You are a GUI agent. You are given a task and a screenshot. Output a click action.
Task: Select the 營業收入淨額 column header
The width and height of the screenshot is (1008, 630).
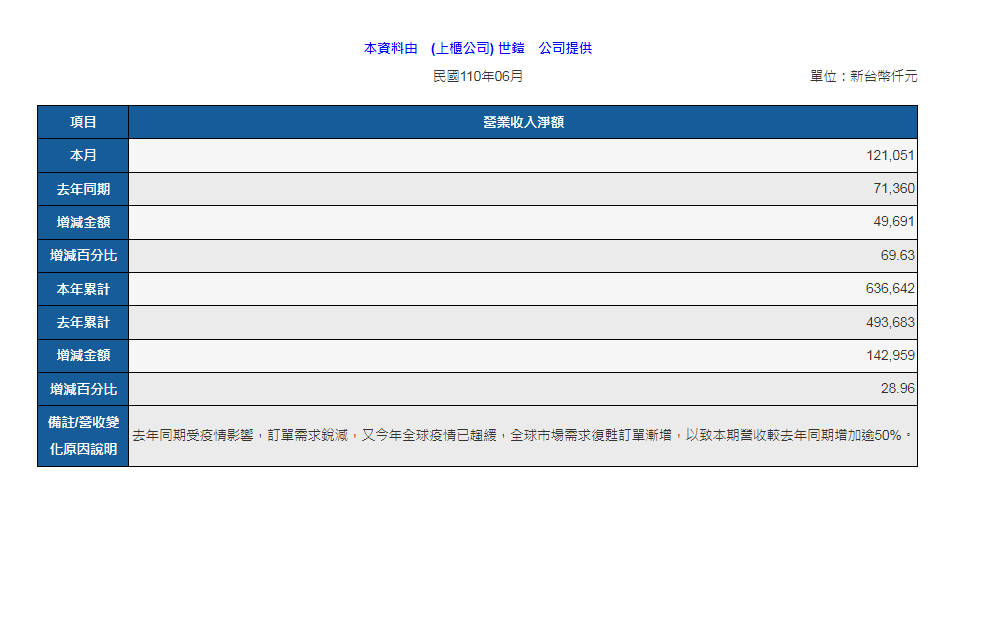523,122
